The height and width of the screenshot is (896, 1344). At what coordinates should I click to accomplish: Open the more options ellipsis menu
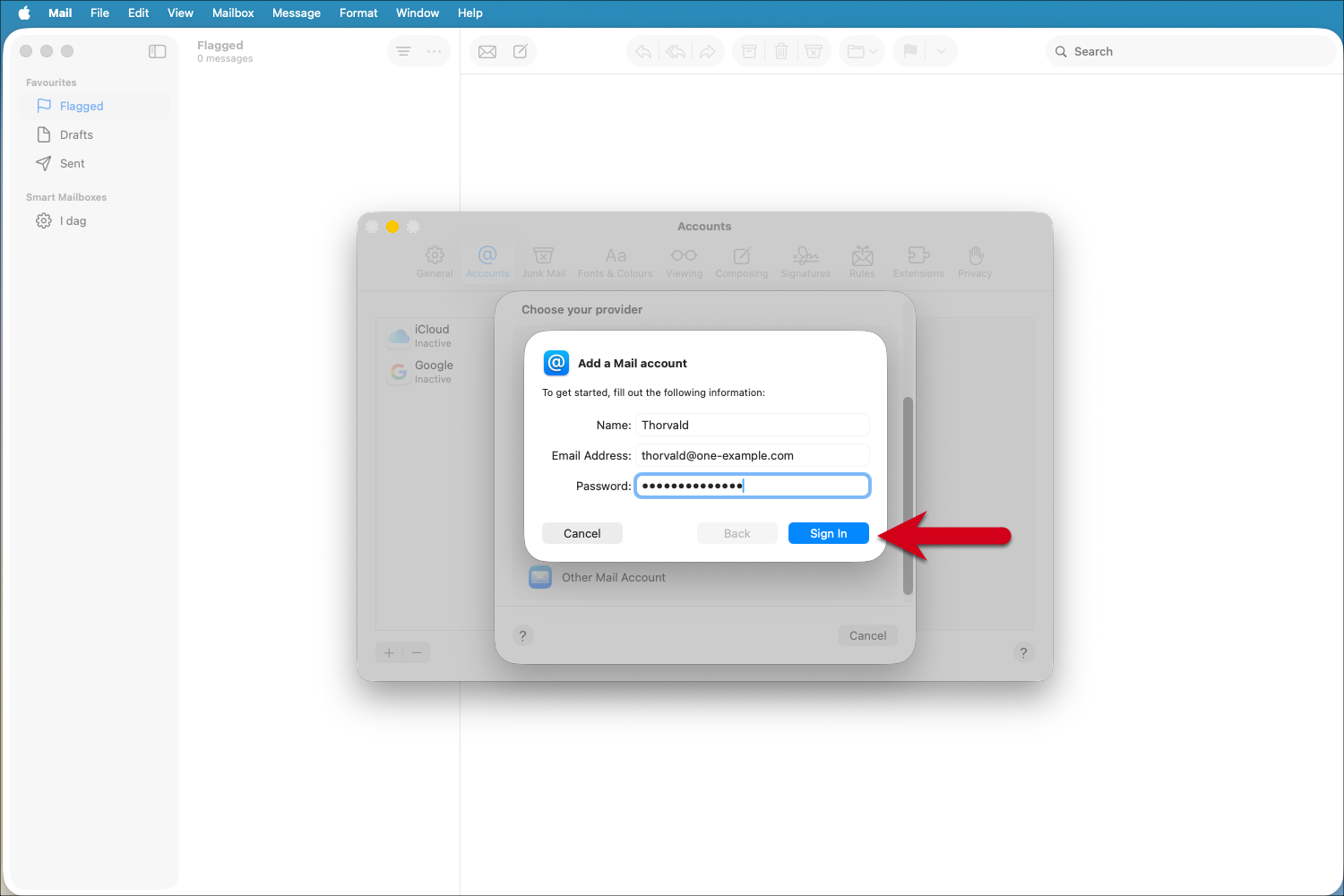(x=434, y=51)
